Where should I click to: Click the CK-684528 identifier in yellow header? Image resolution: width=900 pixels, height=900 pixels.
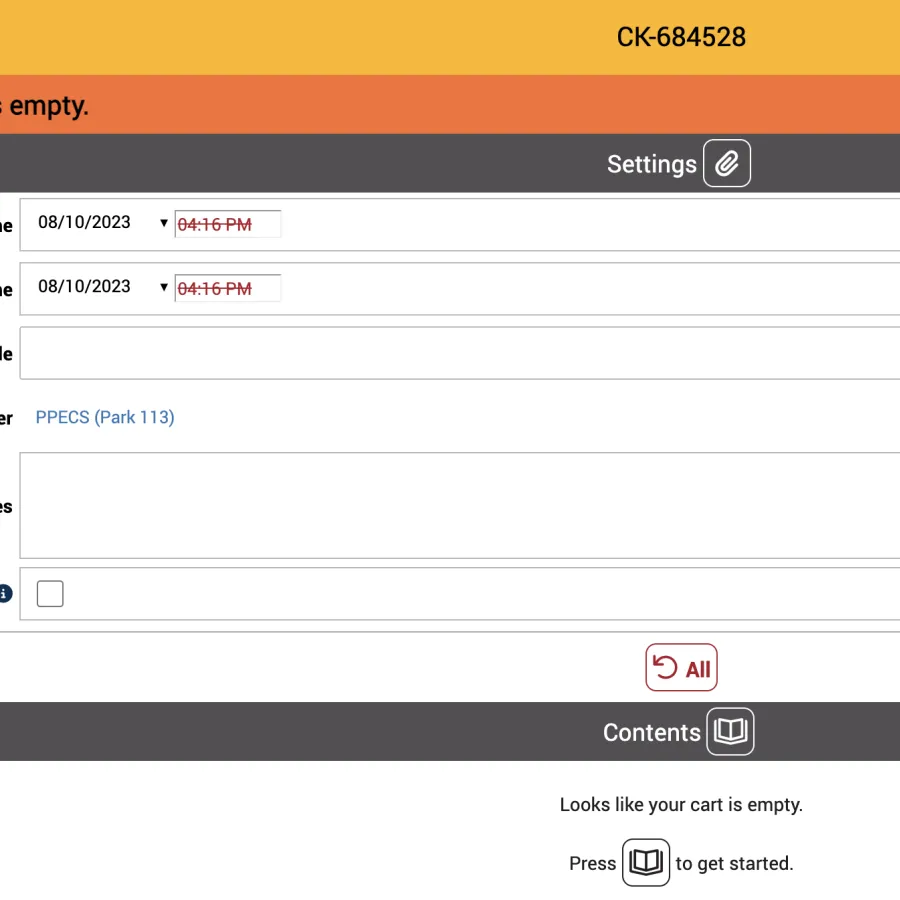pyautogui.click(x=681, y=38)
